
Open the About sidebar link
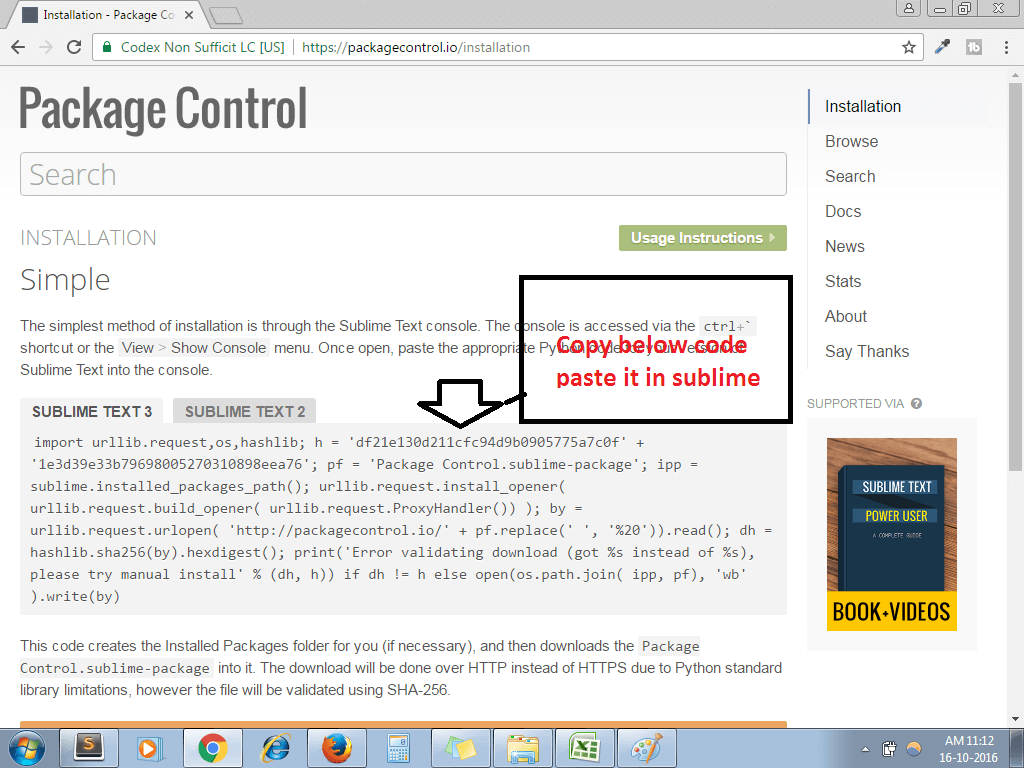click(846, 316)
